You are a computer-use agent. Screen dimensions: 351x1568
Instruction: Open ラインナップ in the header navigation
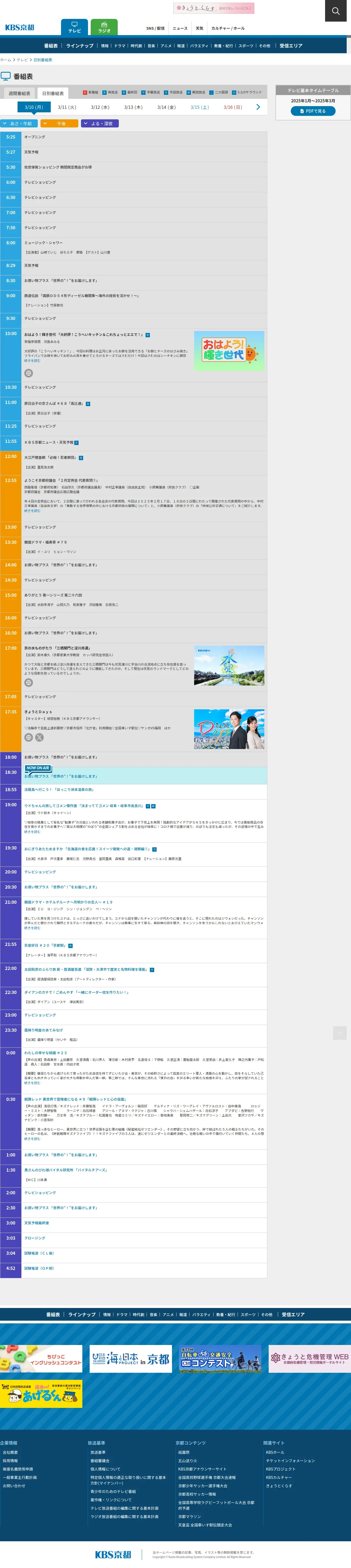80,46
